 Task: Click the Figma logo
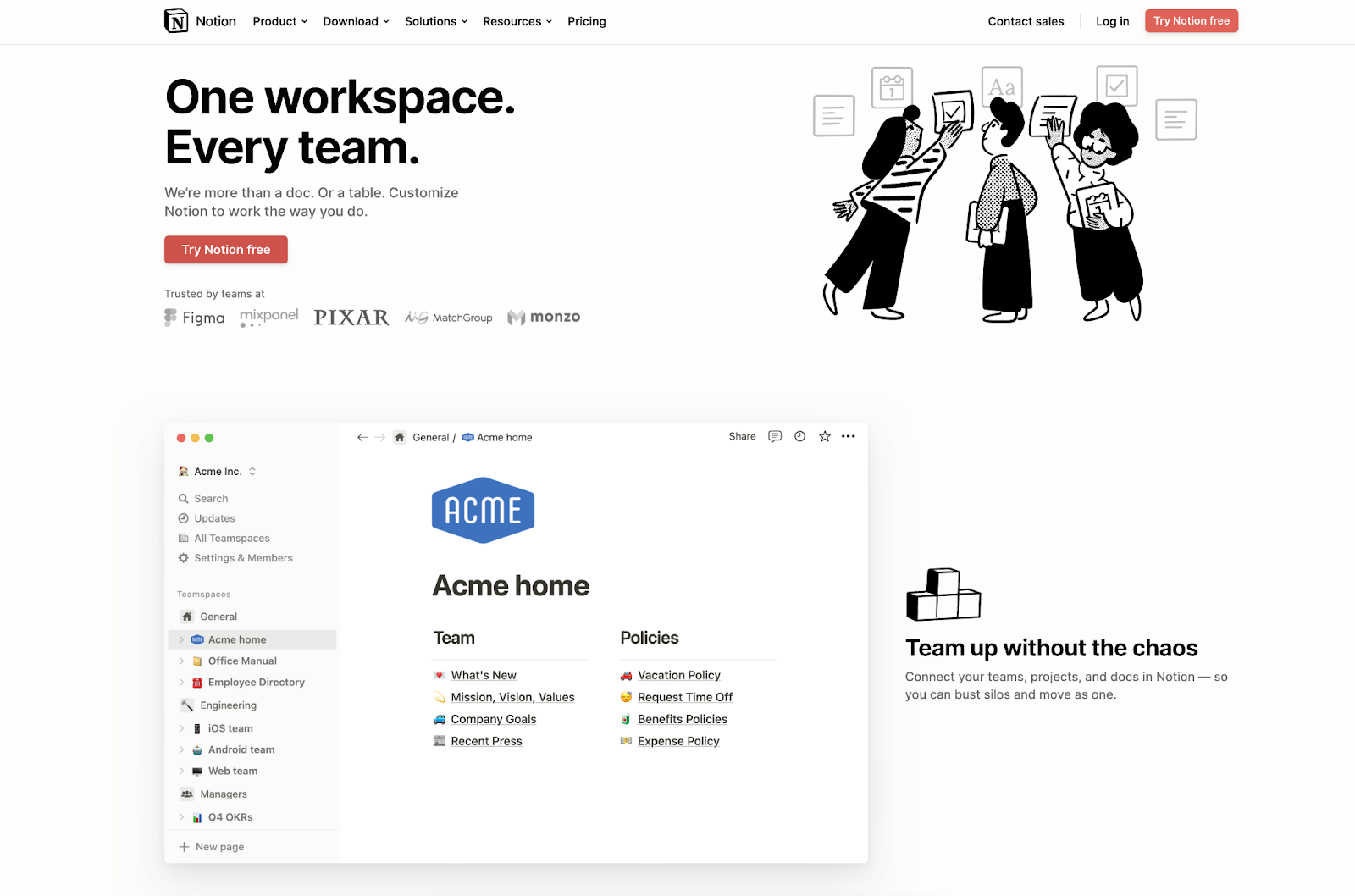(195, 318)
